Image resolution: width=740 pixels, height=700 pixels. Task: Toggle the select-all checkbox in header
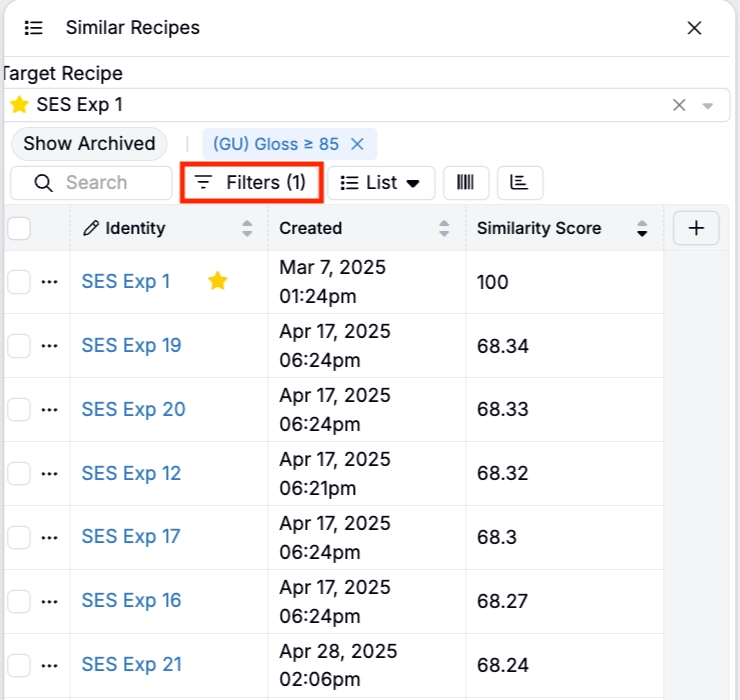(19, 229)
